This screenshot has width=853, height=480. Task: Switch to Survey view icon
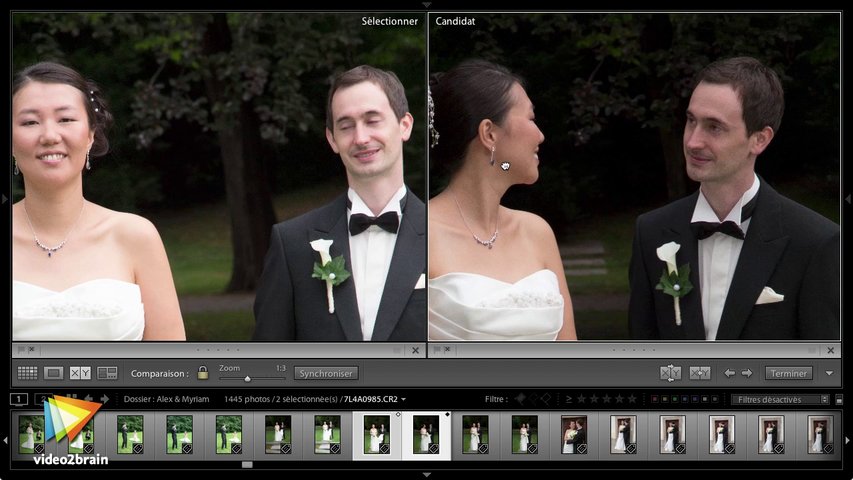(107, 373)
